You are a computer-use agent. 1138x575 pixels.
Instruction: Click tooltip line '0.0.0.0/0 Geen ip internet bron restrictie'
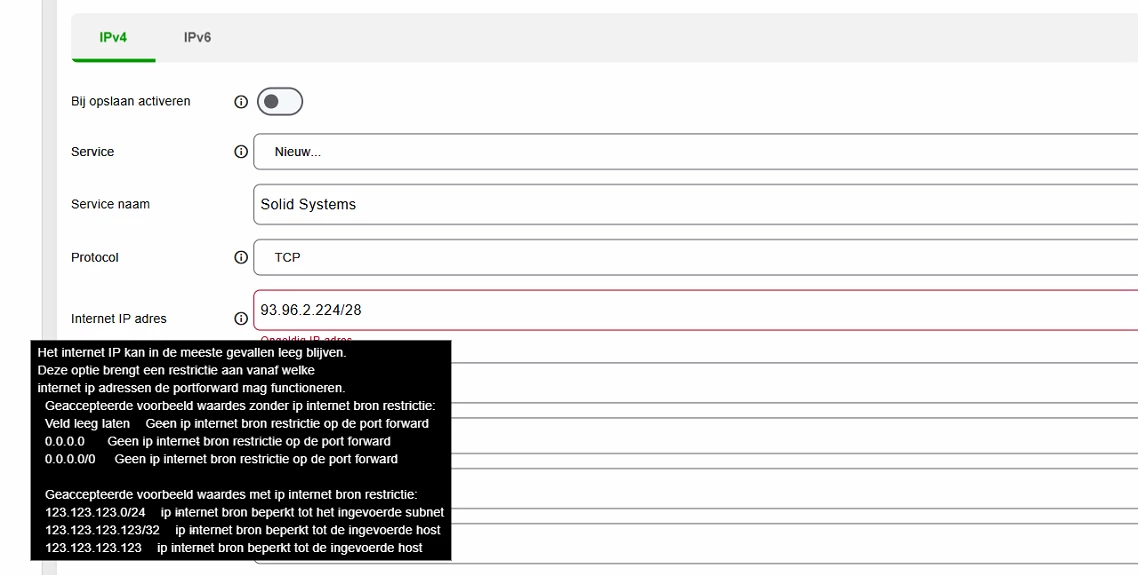pos(221,459)
